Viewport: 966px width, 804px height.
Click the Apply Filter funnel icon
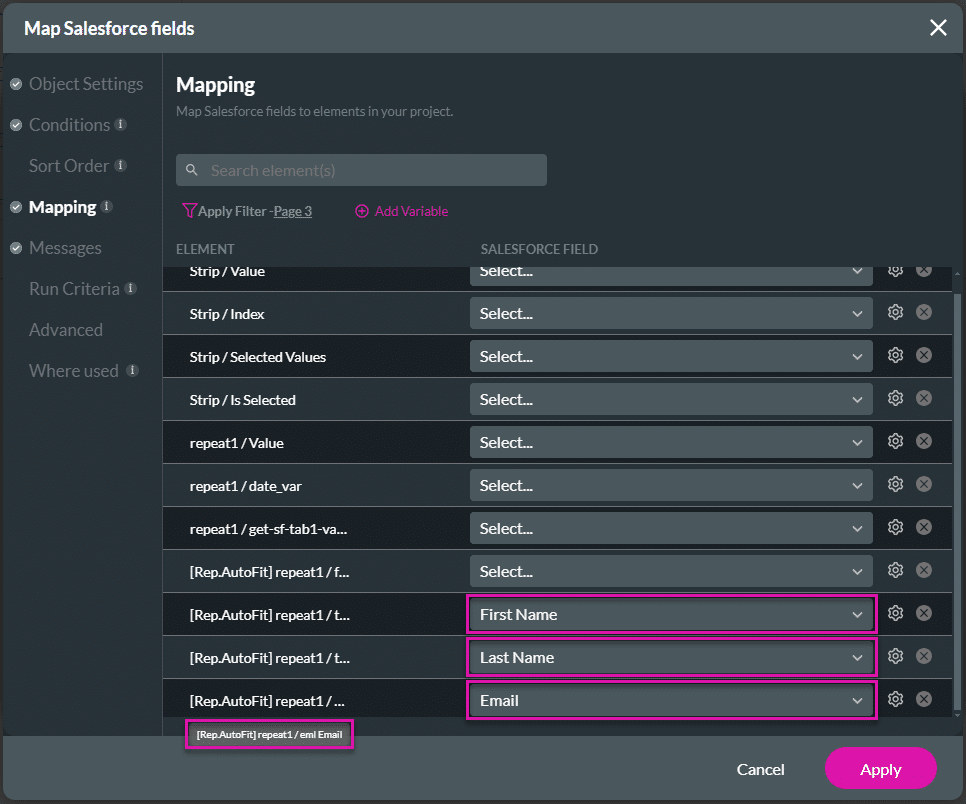tap(189, 211)
